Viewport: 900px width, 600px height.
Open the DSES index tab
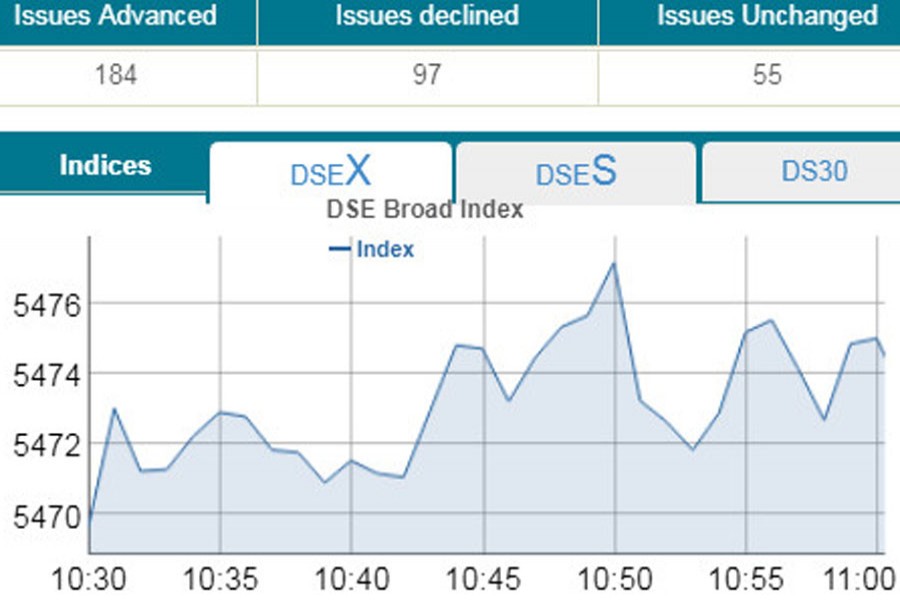click(575, 173)
